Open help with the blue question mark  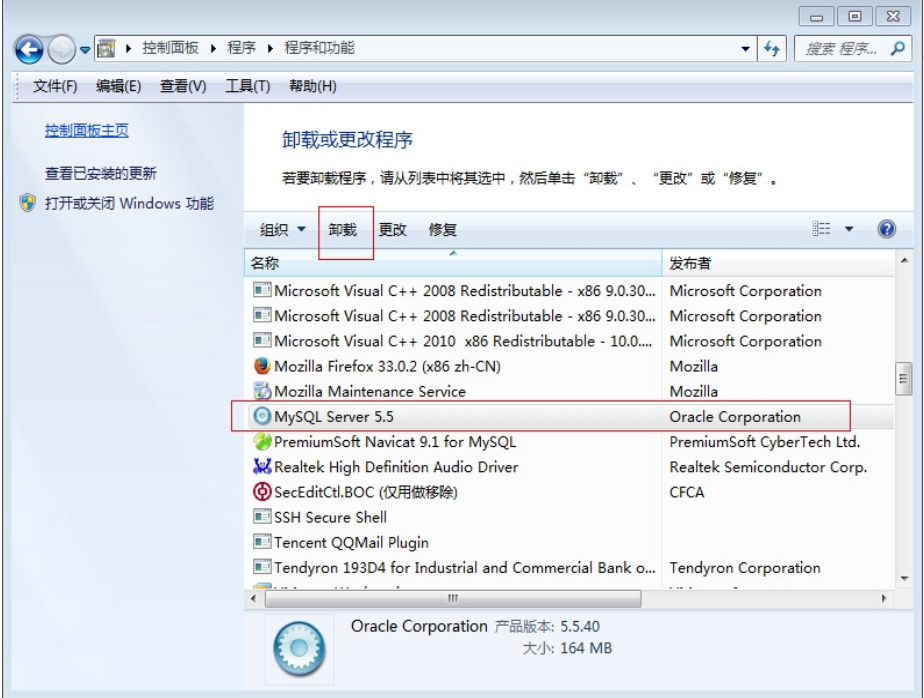[x=887, y=229]
